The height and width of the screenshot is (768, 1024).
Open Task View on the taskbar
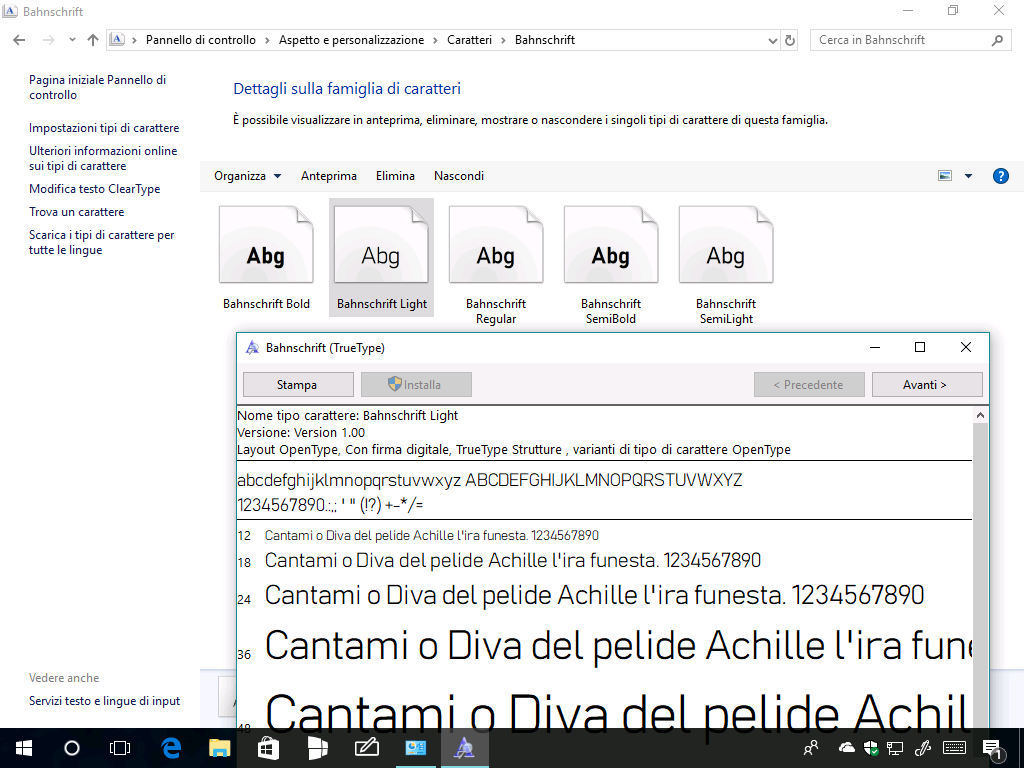pyautogui.click(x=120, y=748)
